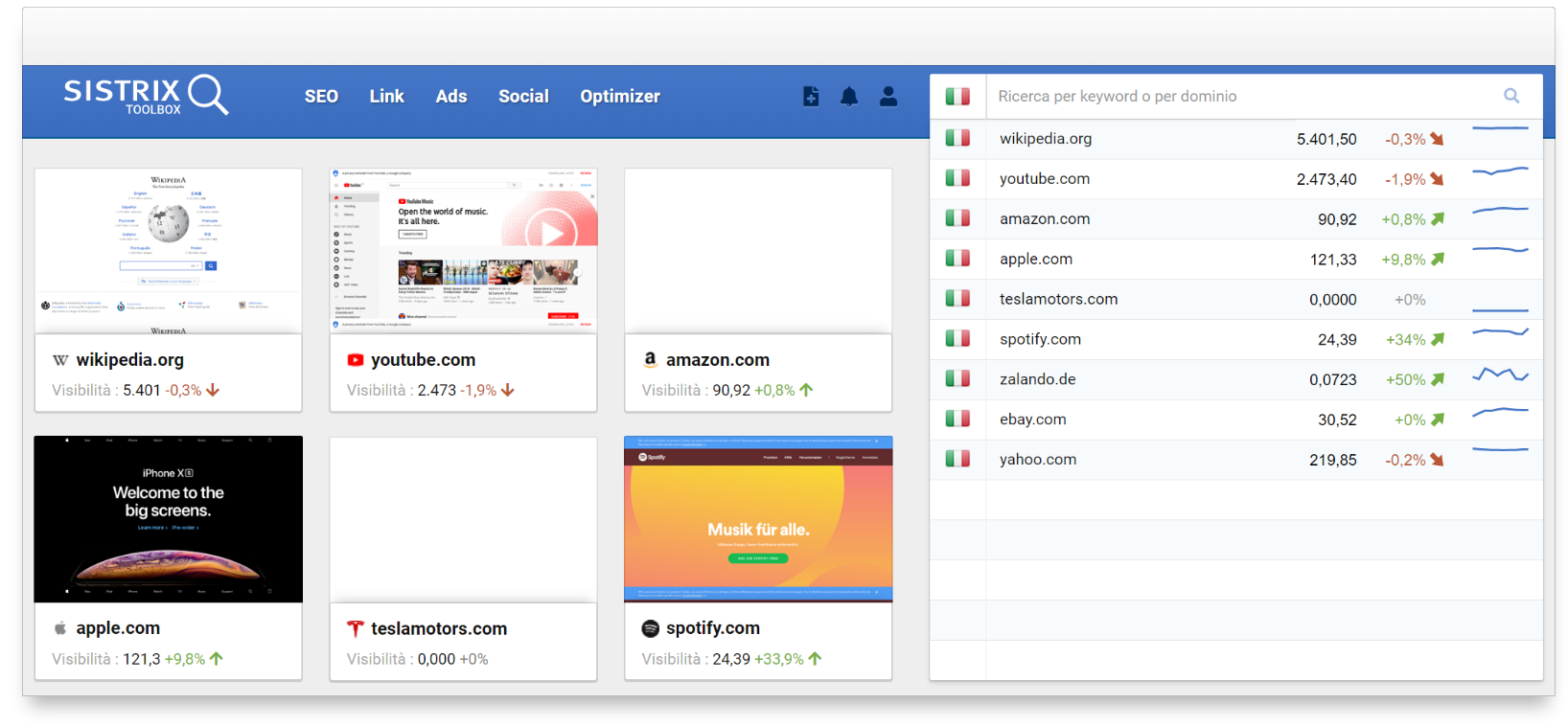Image resolution: width=1568 pixels, height=726 pixels.
Task: Click the +50% change for zalando.de
Action: coord(1406,380)
